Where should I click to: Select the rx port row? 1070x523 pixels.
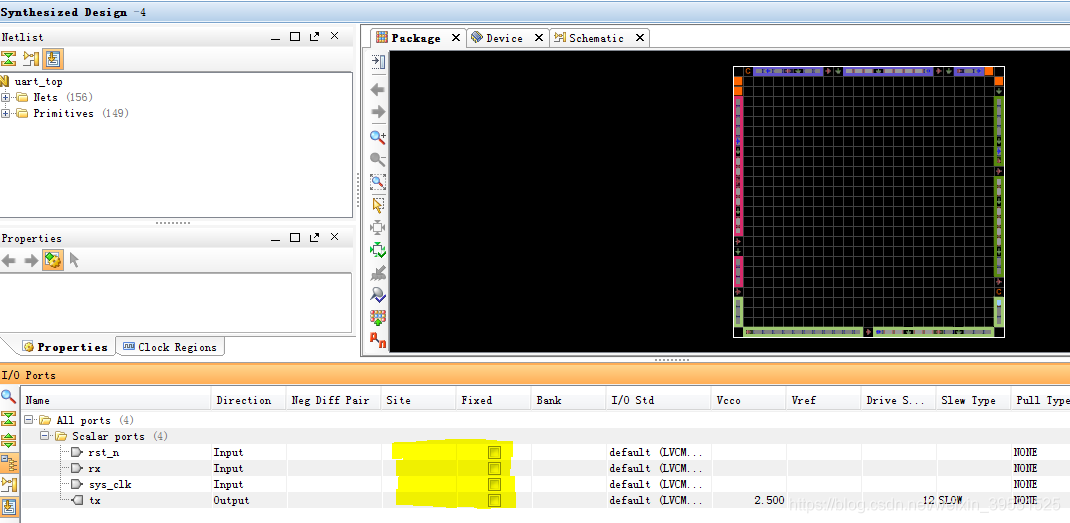point(545,468)
